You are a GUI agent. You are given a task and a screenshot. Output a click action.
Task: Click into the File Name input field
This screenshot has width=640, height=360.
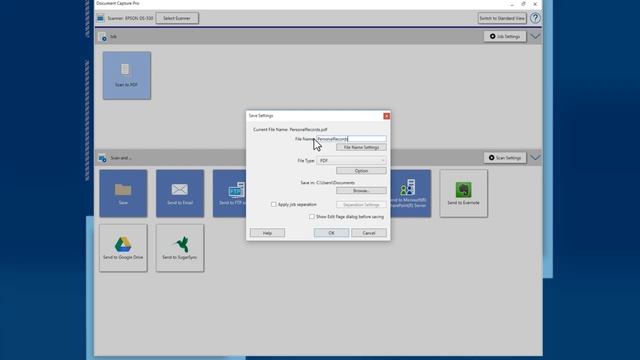[x=351, y=139]
